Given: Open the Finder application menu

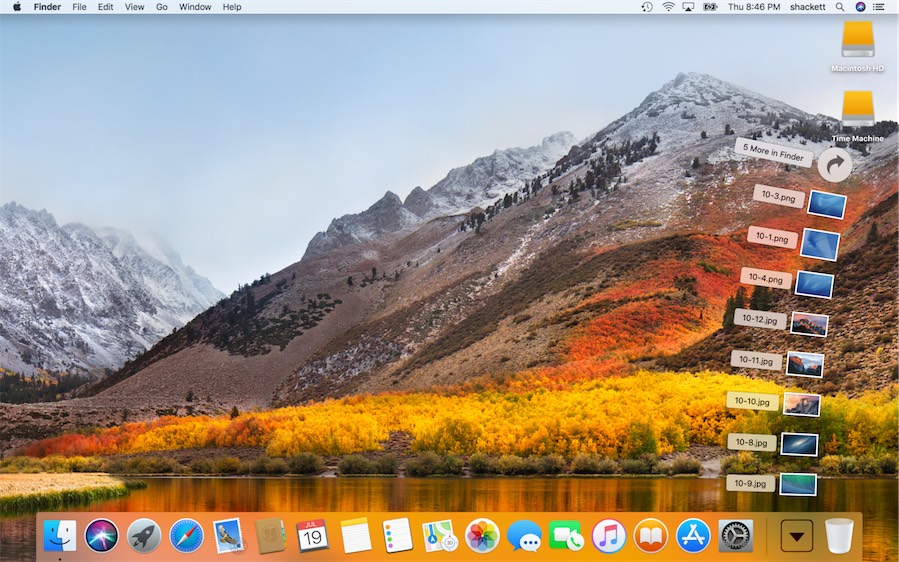Looking at the screenshot, I should pyautogui.click(x=47, y=7).
